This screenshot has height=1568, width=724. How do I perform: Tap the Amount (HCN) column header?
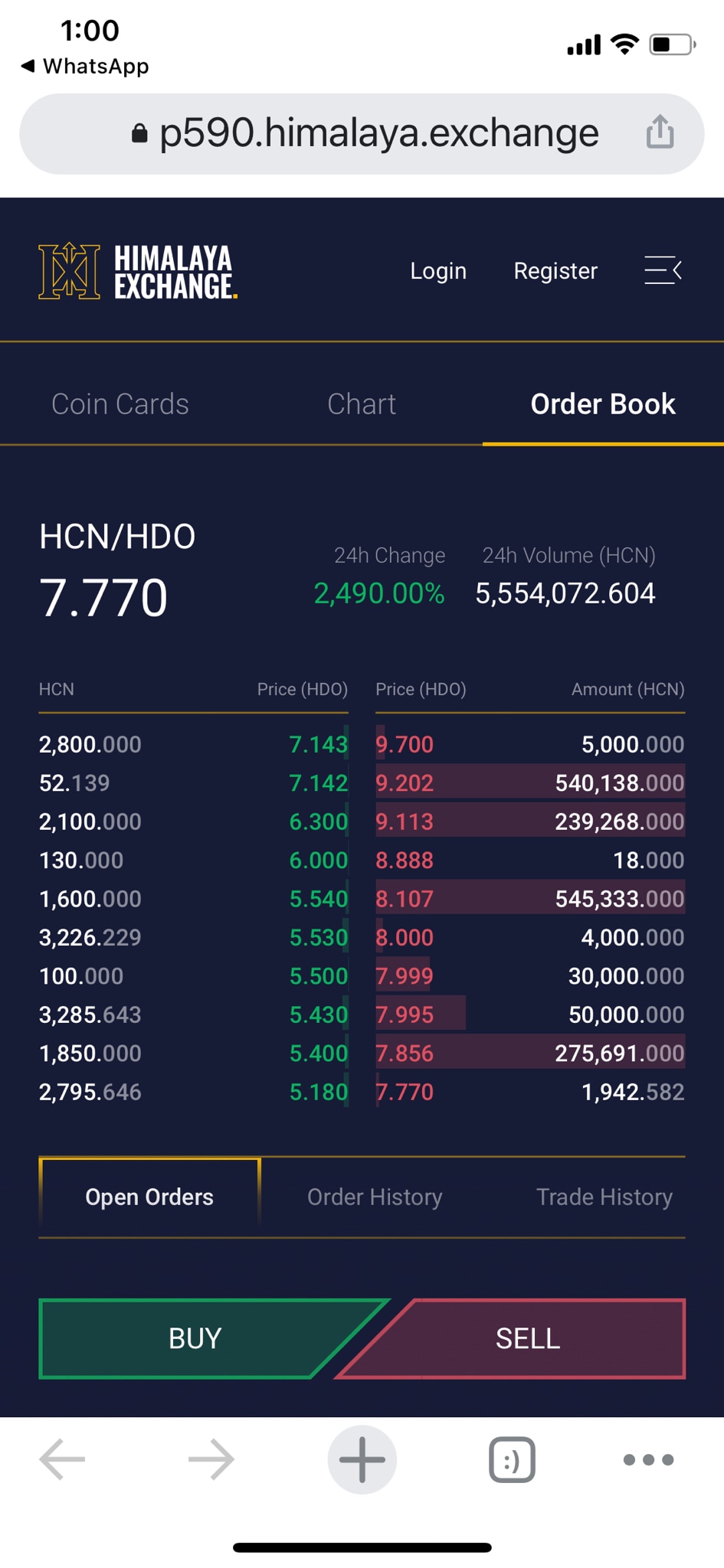[x=628, y=689]
